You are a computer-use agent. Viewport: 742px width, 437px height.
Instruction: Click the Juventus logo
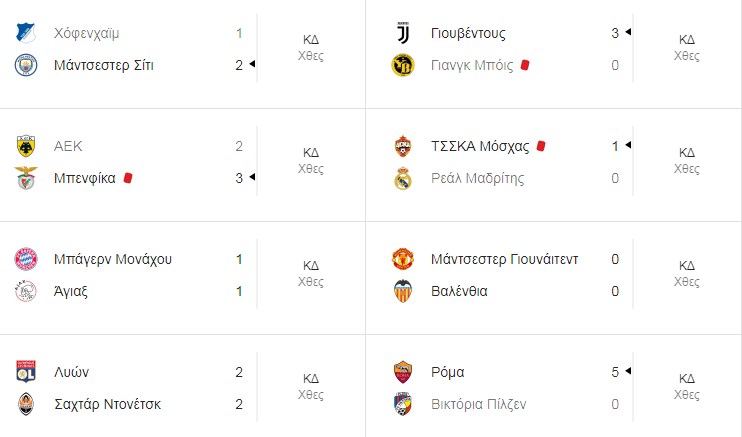tap(403, 33)
